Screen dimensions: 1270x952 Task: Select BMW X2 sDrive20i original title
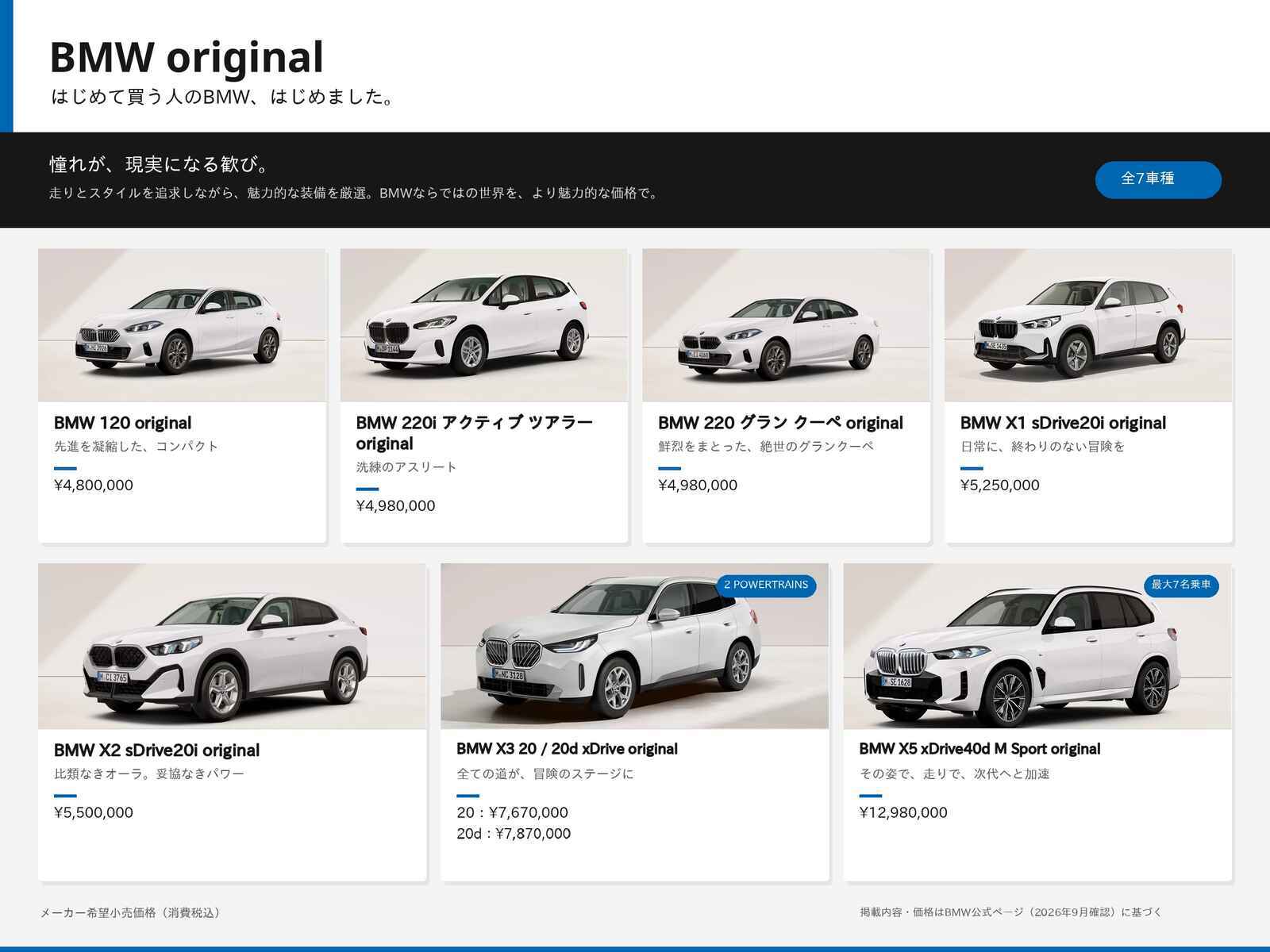pyautogui.click(x=157, y=750)
